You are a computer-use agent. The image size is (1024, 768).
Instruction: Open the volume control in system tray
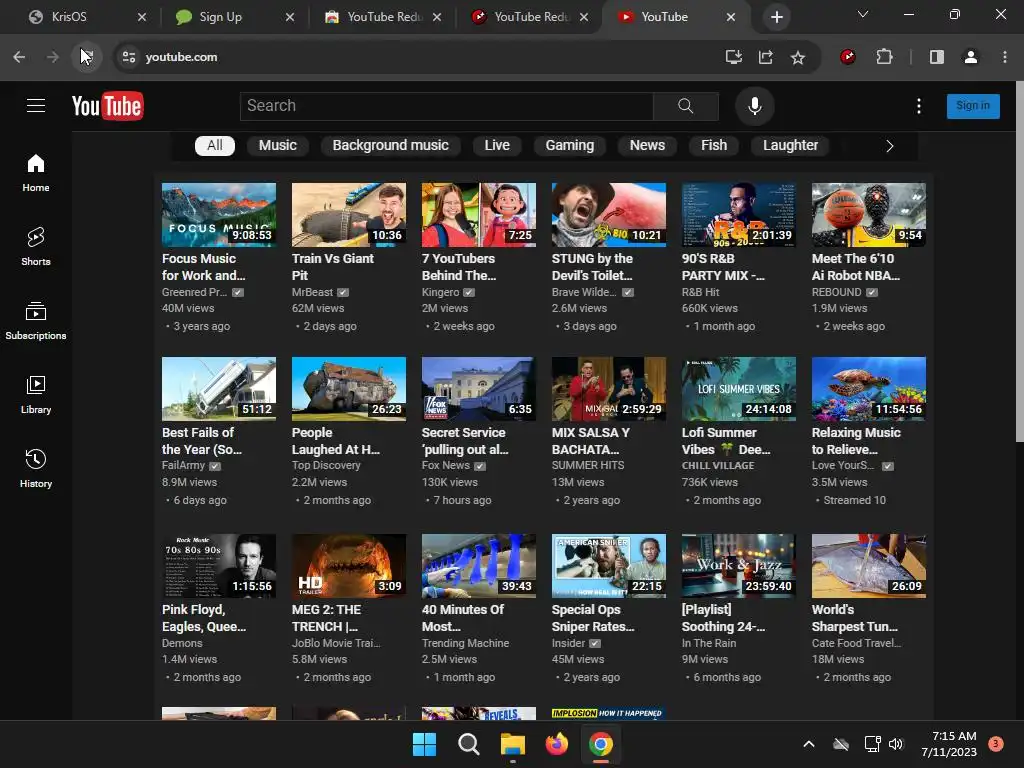pyautogui.click(x=896, y=744)
